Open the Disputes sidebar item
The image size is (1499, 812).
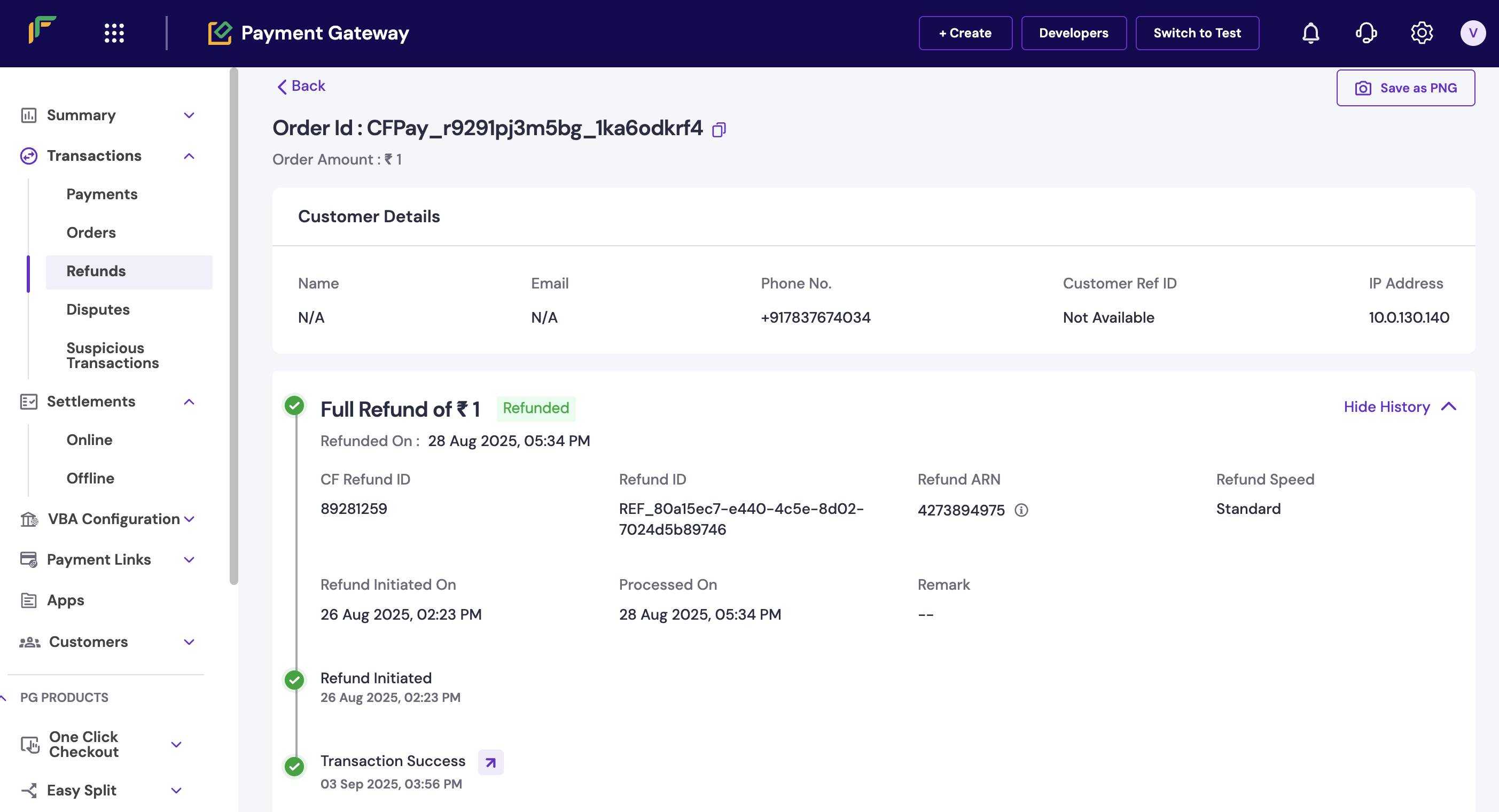(x=98, y=310)
